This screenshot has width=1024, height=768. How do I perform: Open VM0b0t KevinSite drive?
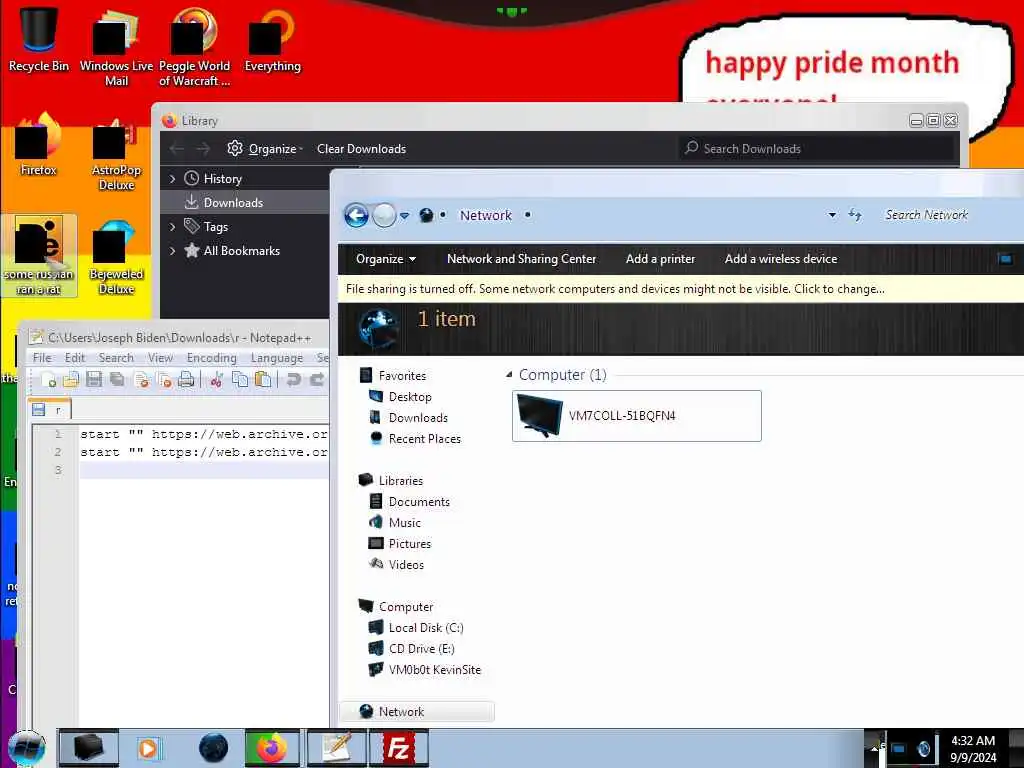coord(424,669)
